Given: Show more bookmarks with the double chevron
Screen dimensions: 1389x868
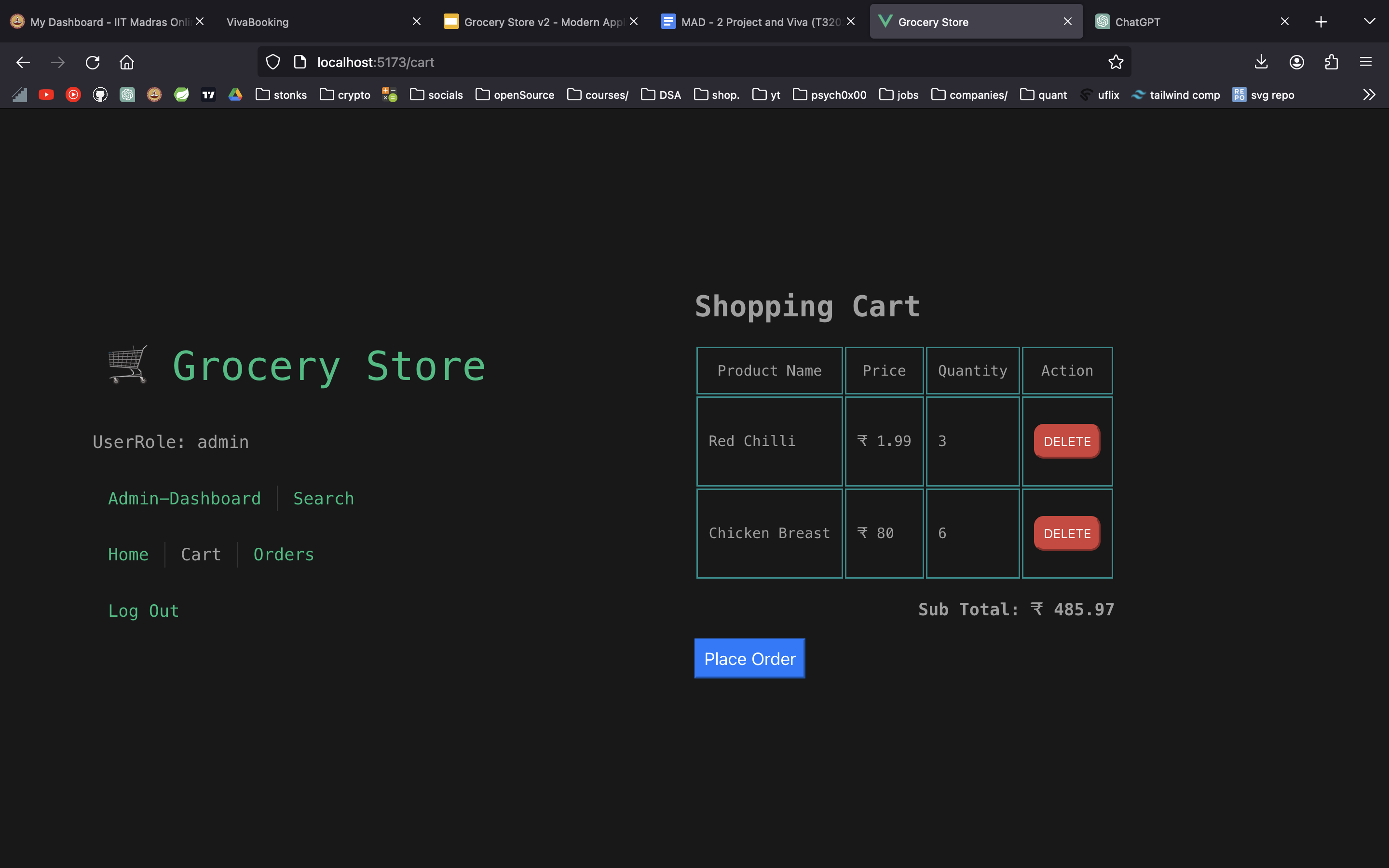Looking at the screenshot, I should click(1370, 95).
